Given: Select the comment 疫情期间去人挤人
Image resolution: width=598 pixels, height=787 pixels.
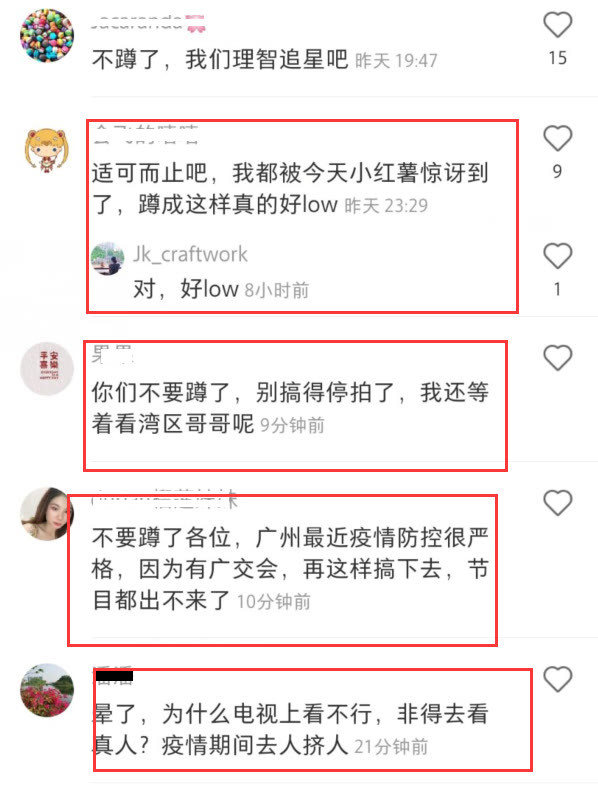Looking at the screenshot, I should [290, 729].
